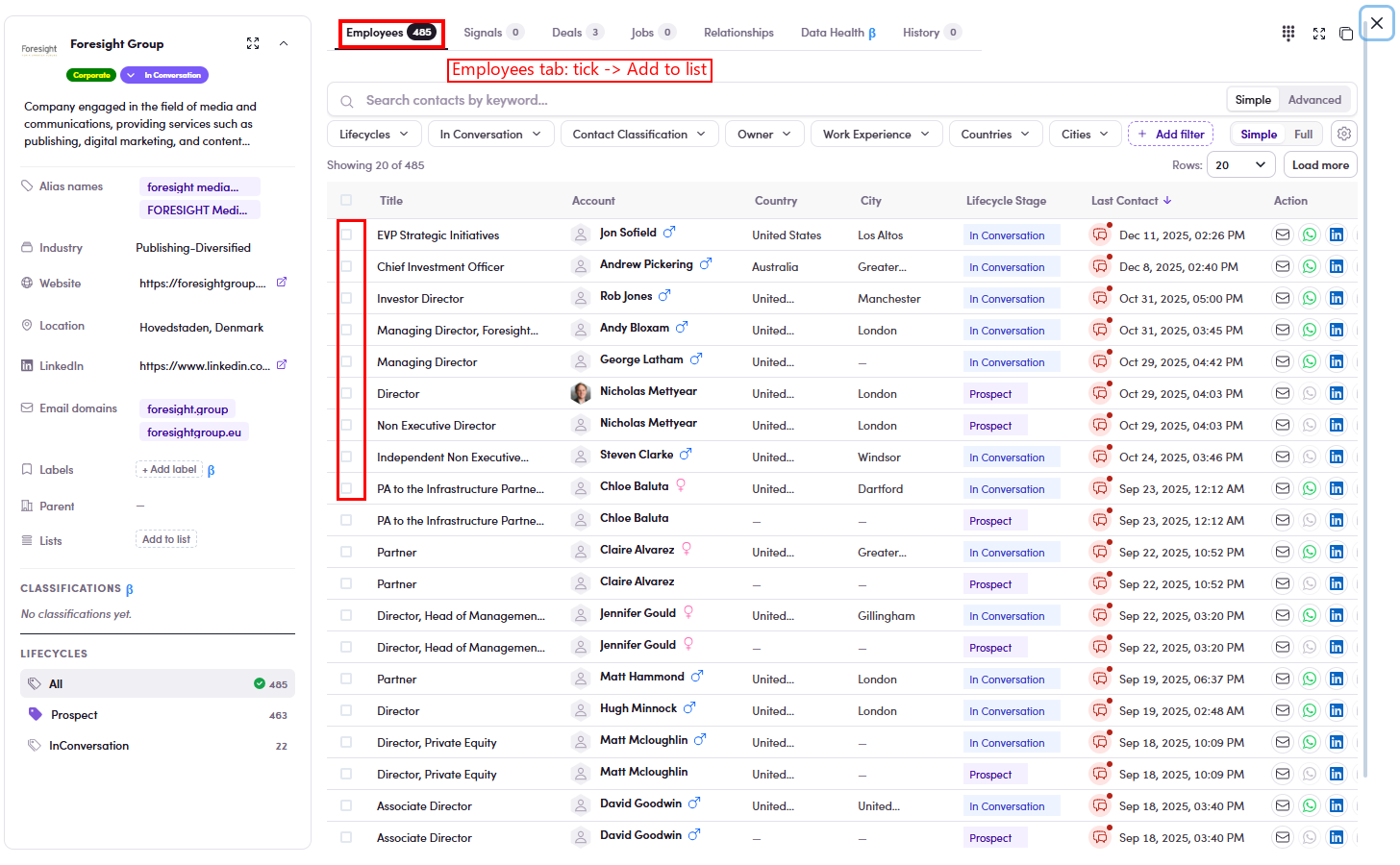Open the Countries filter dropdown
The width and height of the screenshot is (1400, 865).
[995, 135]
